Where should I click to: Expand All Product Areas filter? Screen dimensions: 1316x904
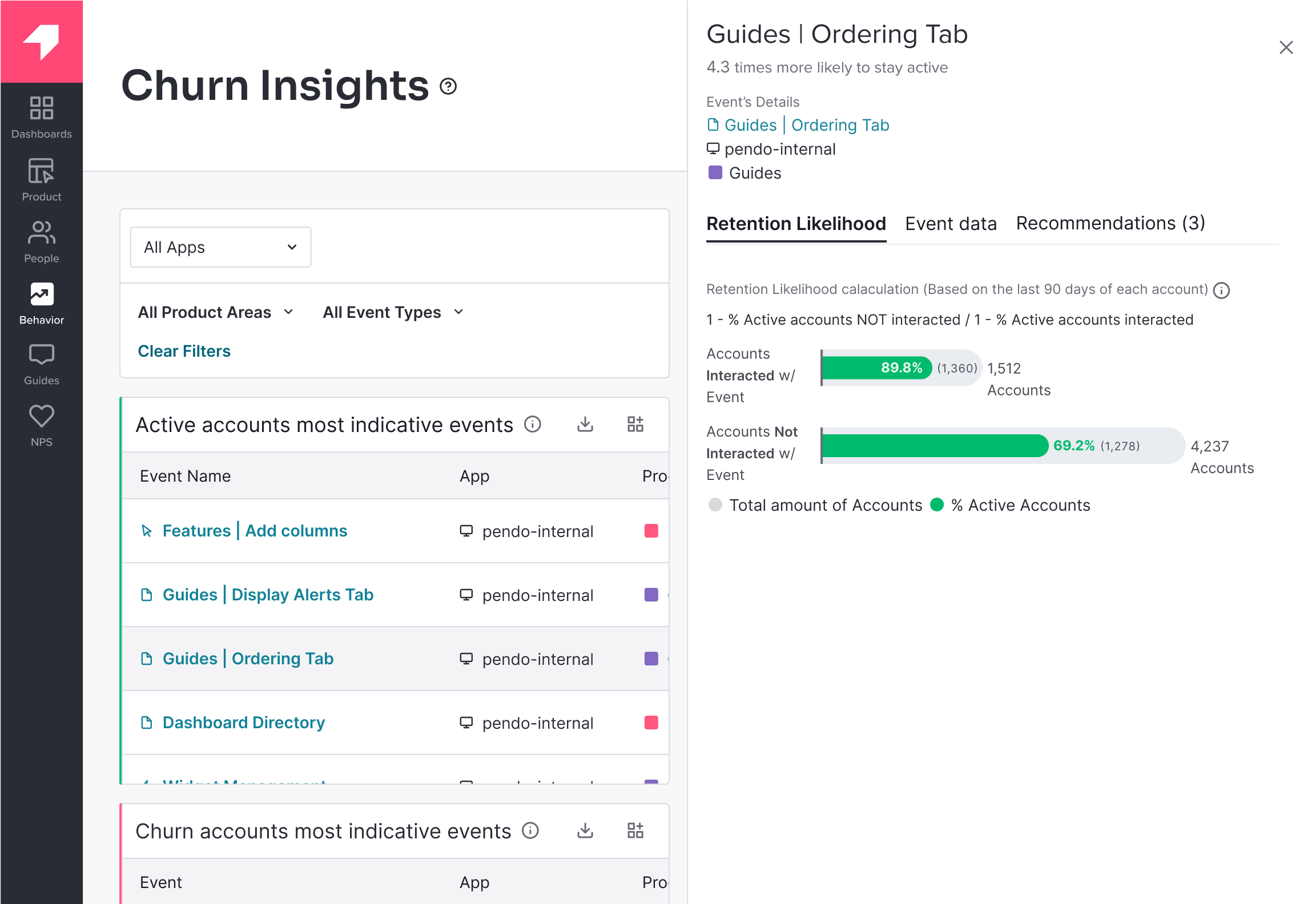click(x=215, y=312)
